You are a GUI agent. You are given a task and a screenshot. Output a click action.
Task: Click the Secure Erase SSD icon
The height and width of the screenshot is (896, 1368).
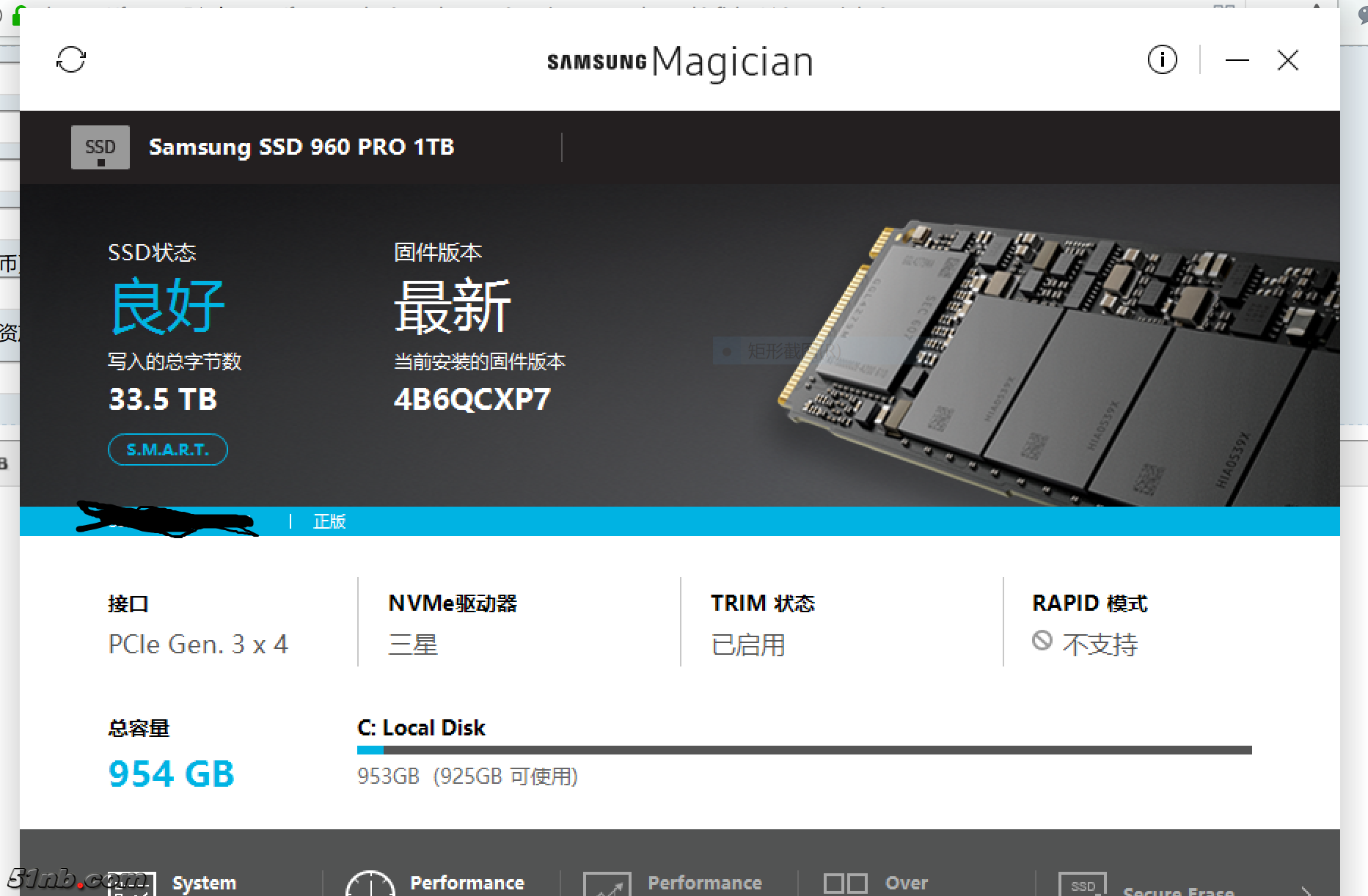[1083, 885]
